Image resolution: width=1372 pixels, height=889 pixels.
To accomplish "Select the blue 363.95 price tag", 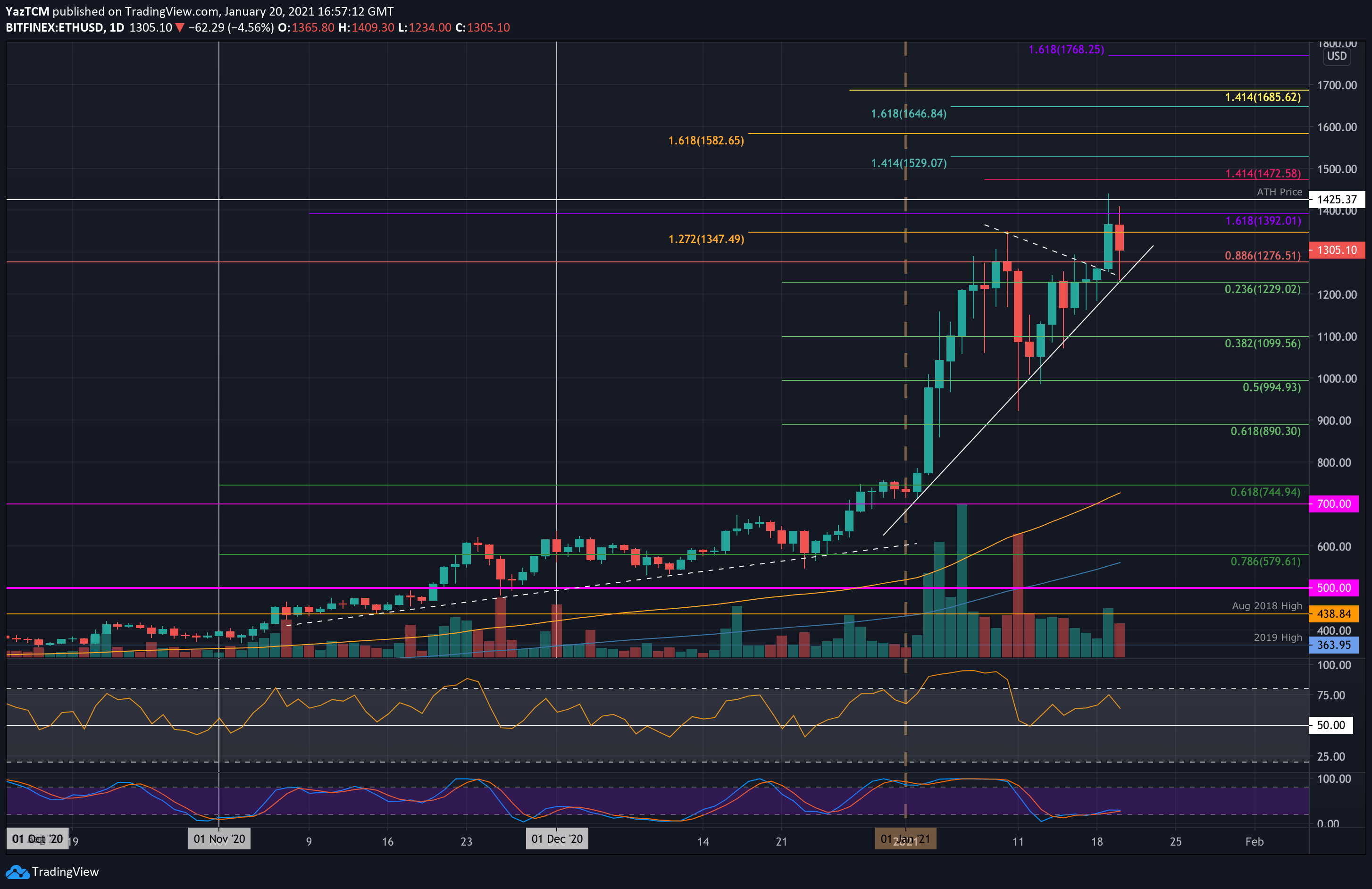I will click(x=1334, y=645).
